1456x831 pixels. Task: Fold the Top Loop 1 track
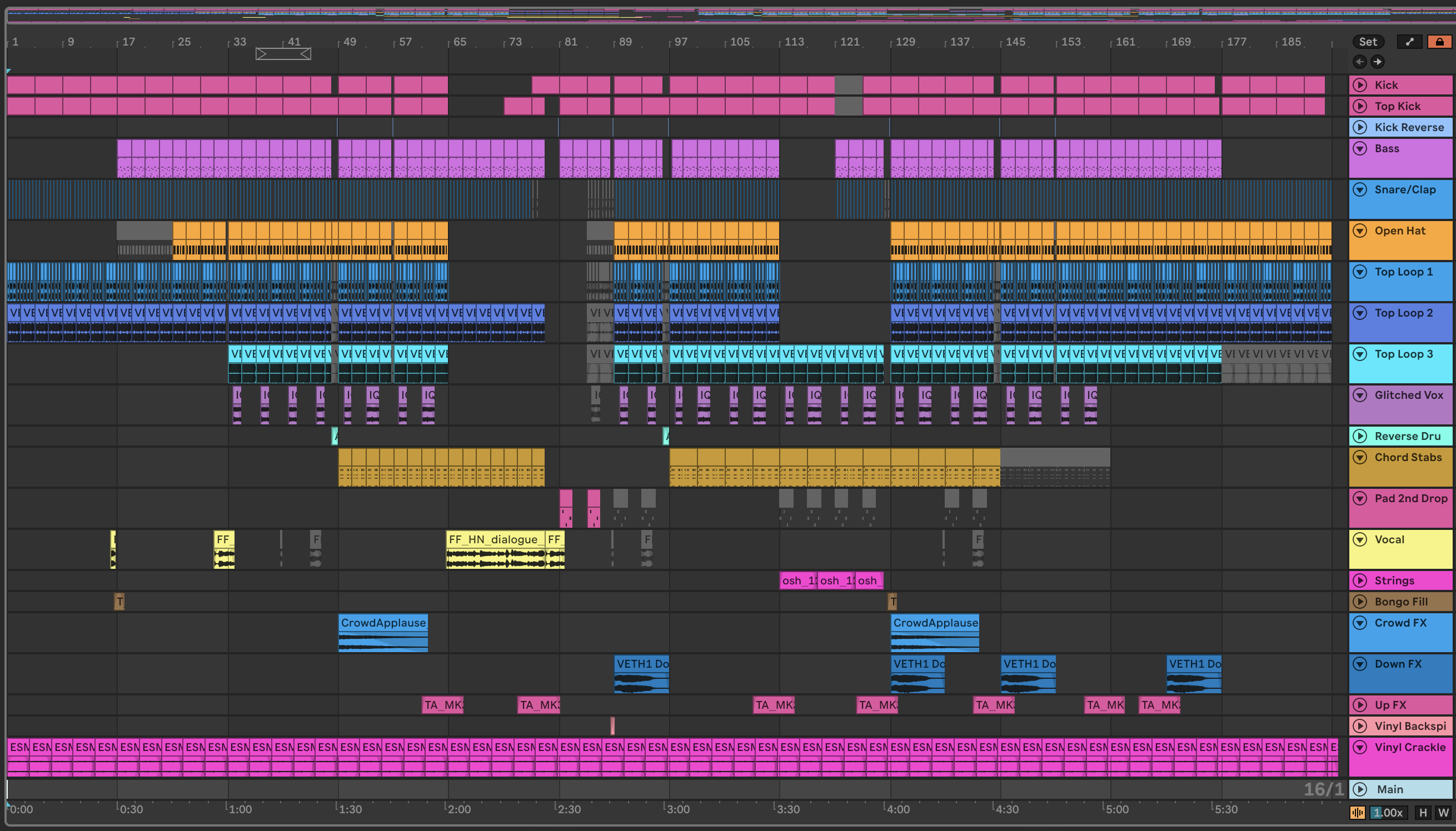pyautogui.click(x=1360, y=272)
